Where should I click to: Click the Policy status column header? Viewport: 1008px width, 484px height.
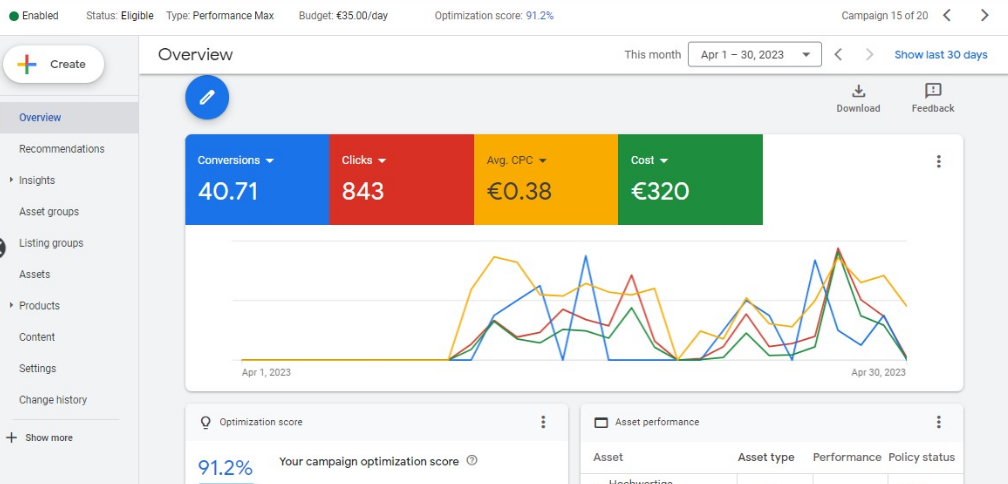pos(921,458)
